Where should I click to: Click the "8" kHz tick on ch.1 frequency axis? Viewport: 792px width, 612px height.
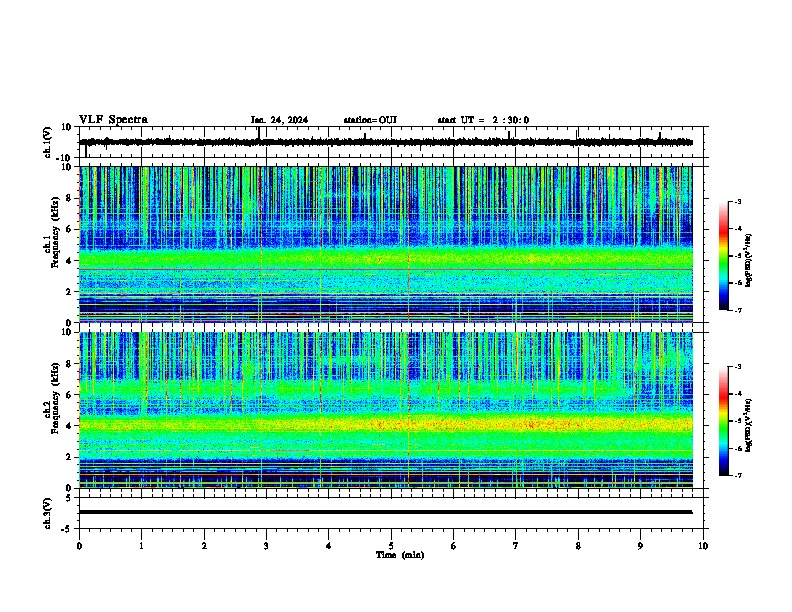click(70, 198)
